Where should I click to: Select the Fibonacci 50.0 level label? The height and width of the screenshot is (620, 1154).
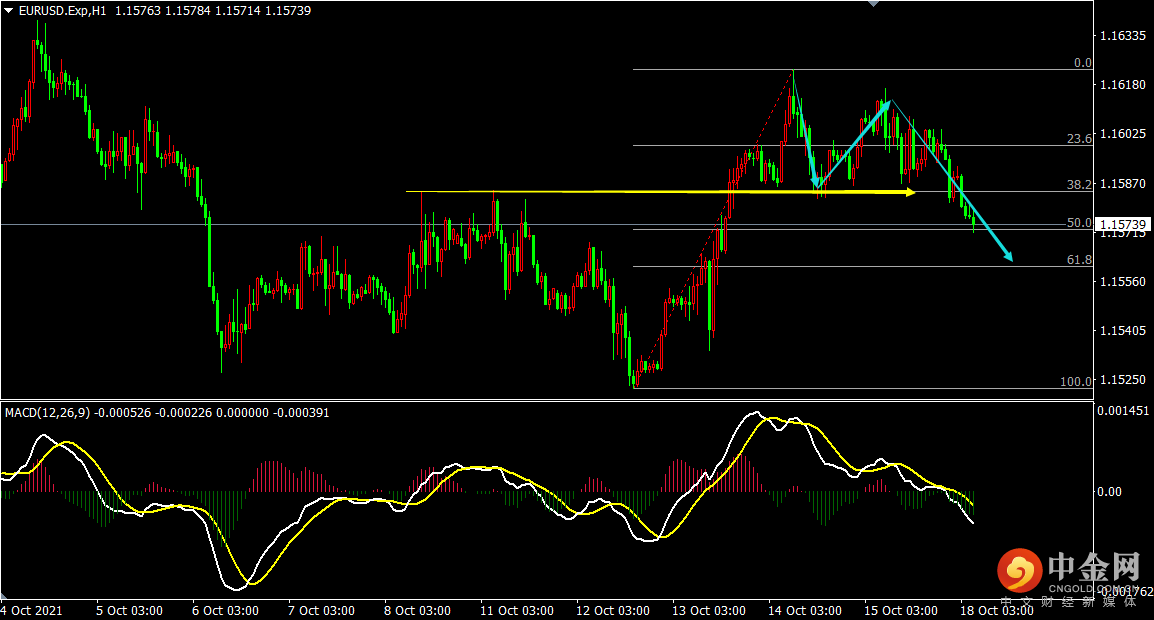pos(1080,222)
